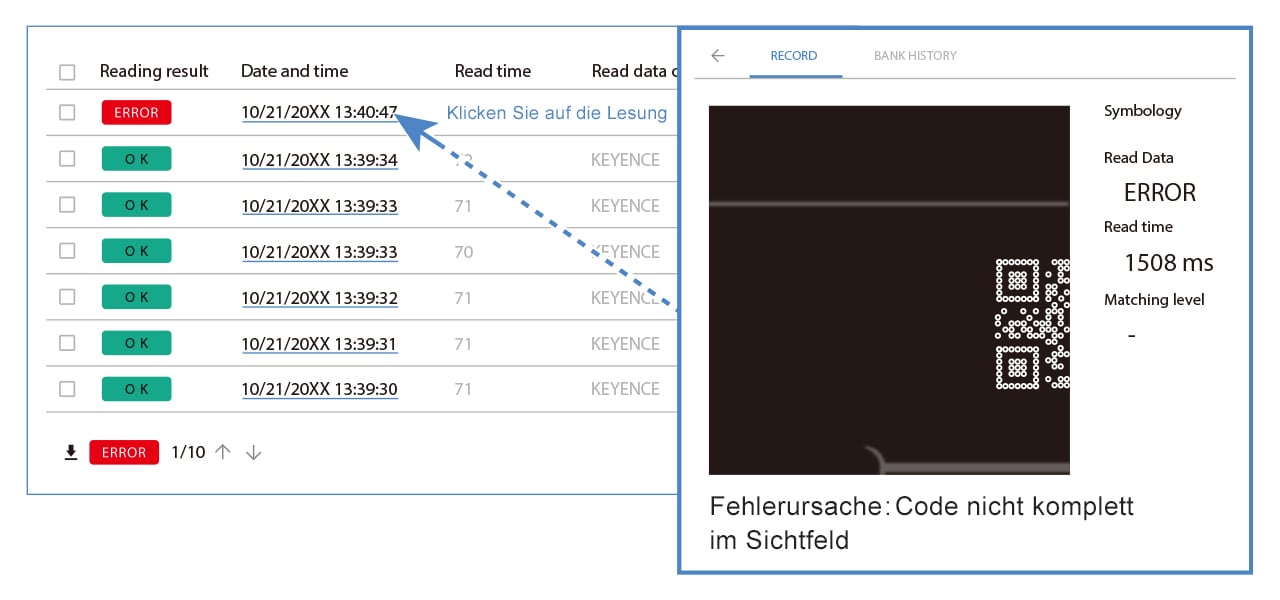
Task: Click the captured code image in the record
Action: pos(889,290)
